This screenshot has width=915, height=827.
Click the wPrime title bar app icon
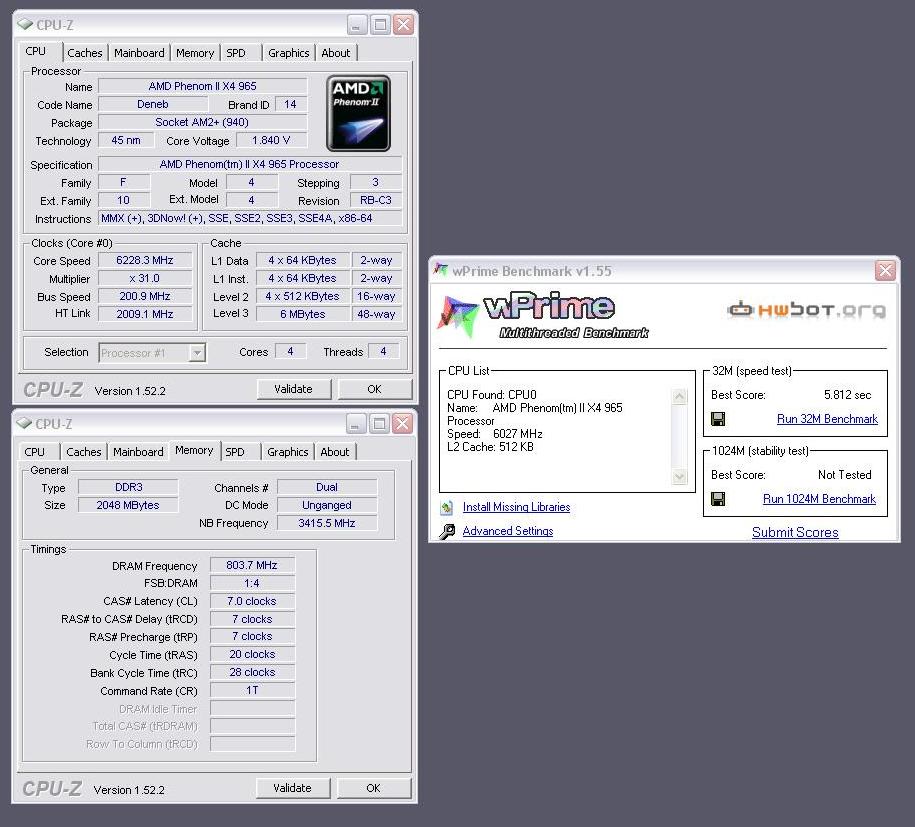[441, 270]
